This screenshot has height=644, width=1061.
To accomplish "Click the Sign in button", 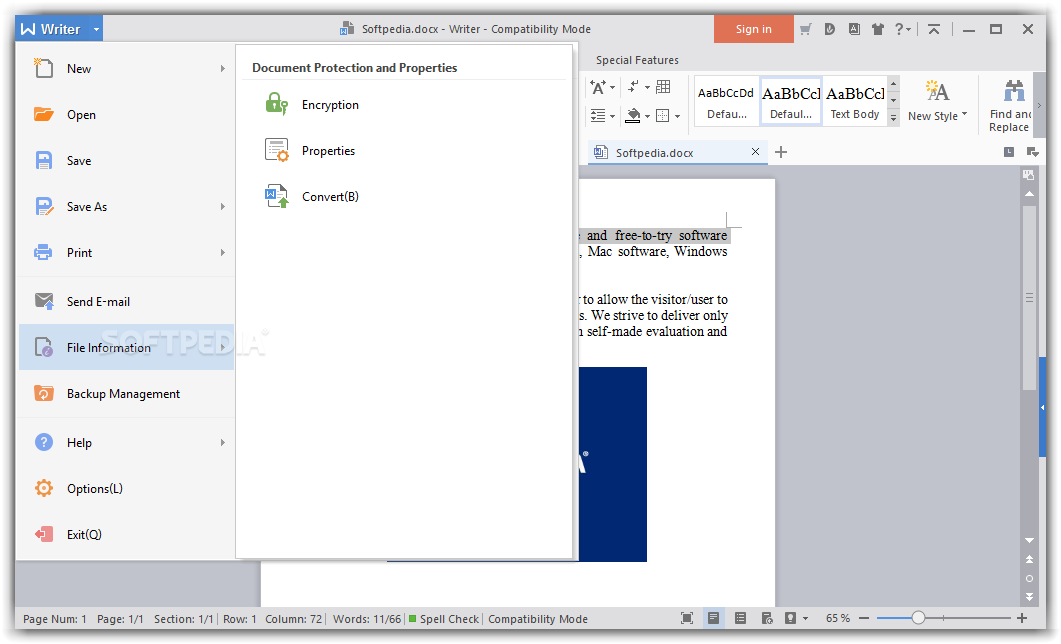I will click(753, 29).
